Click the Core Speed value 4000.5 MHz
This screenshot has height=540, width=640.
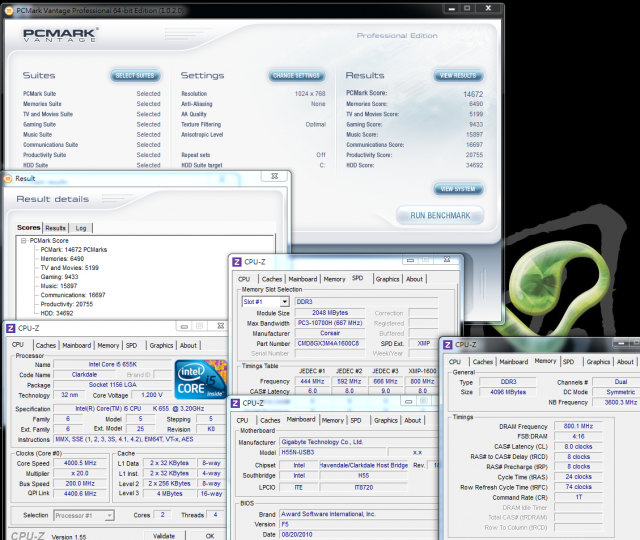pos(80,463)
